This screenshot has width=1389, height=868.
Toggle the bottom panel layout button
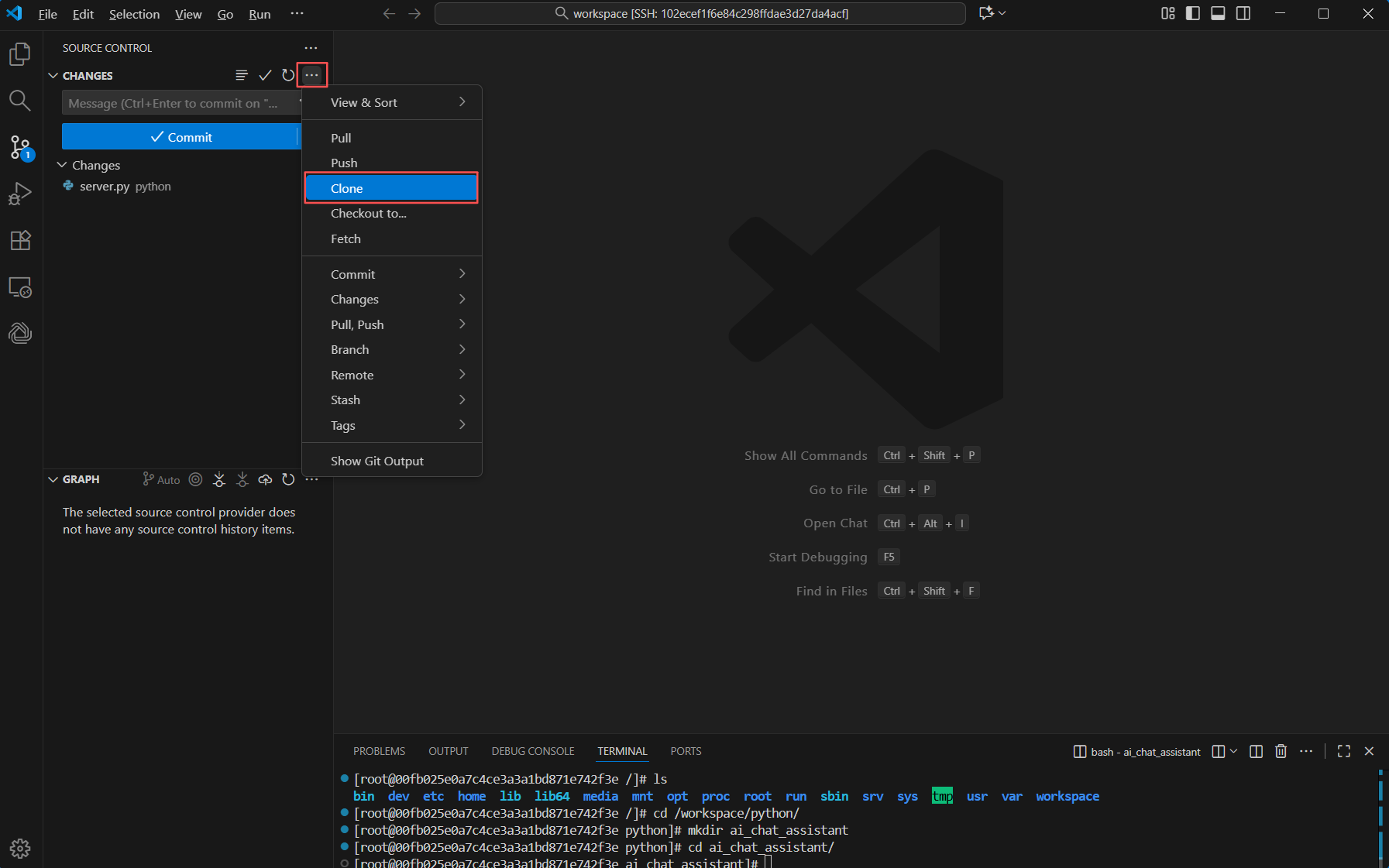[x=1218, y=13]
